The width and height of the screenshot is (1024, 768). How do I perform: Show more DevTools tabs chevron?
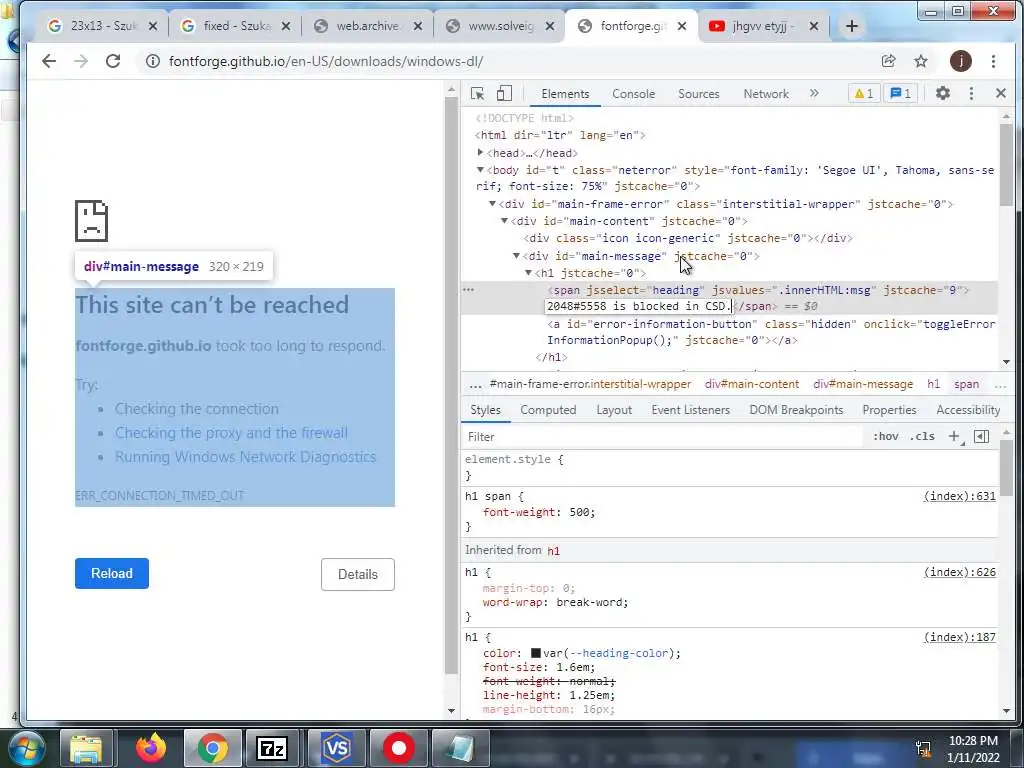[x=814, y=93]
